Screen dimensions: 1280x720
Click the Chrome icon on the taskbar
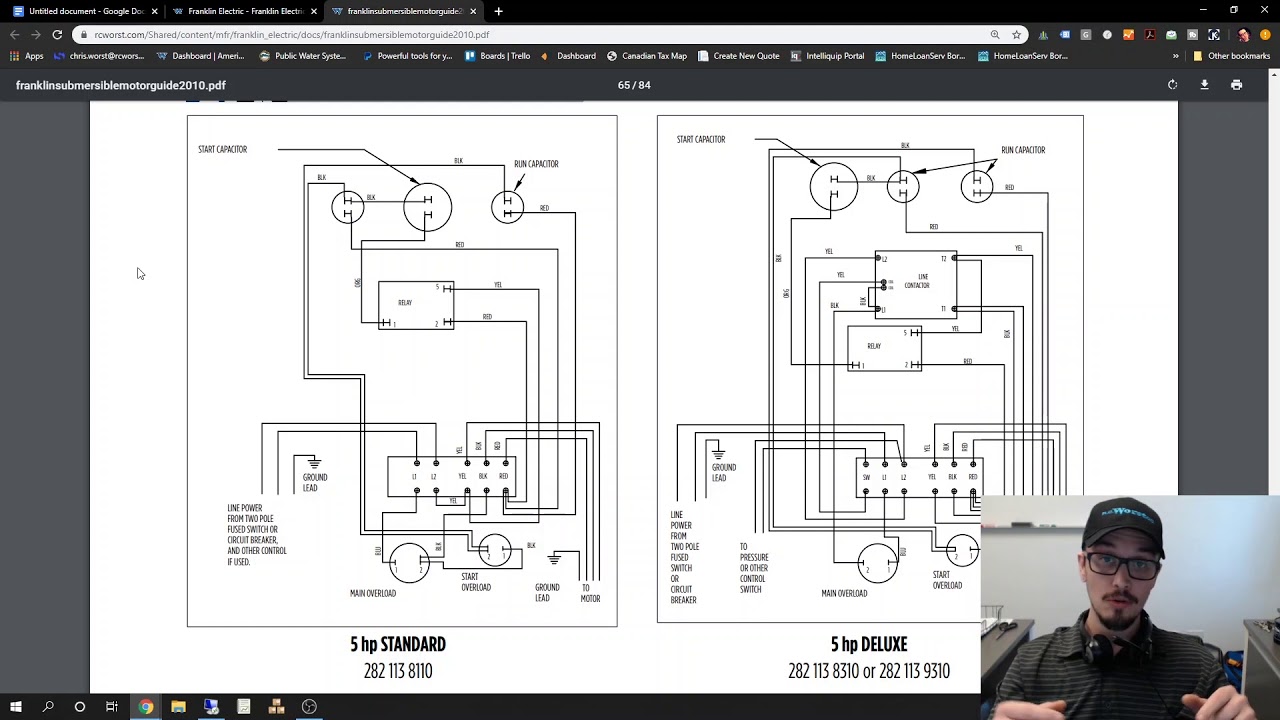click(x=145, y=707)
